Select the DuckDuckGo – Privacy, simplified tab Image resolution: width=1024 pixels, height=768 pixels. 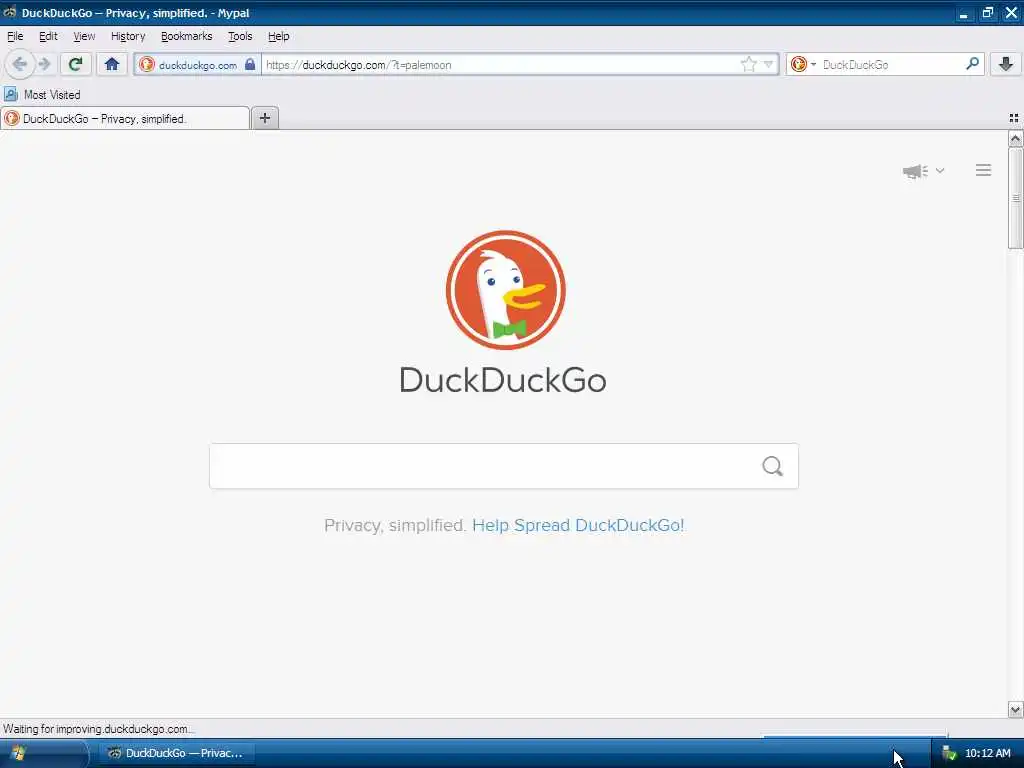[x=125, y=118]
